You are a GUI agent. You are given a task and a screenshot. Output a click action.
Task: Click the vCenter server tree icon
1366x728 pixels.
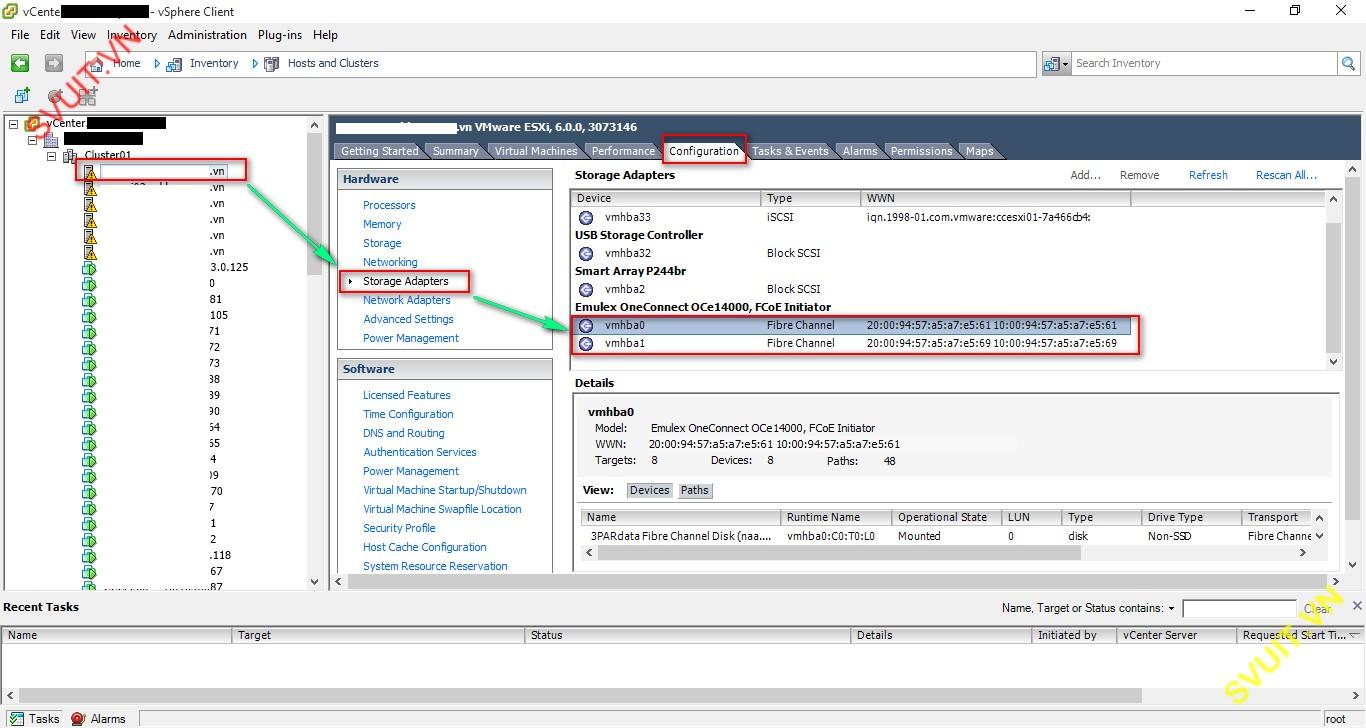click(33, 123)
